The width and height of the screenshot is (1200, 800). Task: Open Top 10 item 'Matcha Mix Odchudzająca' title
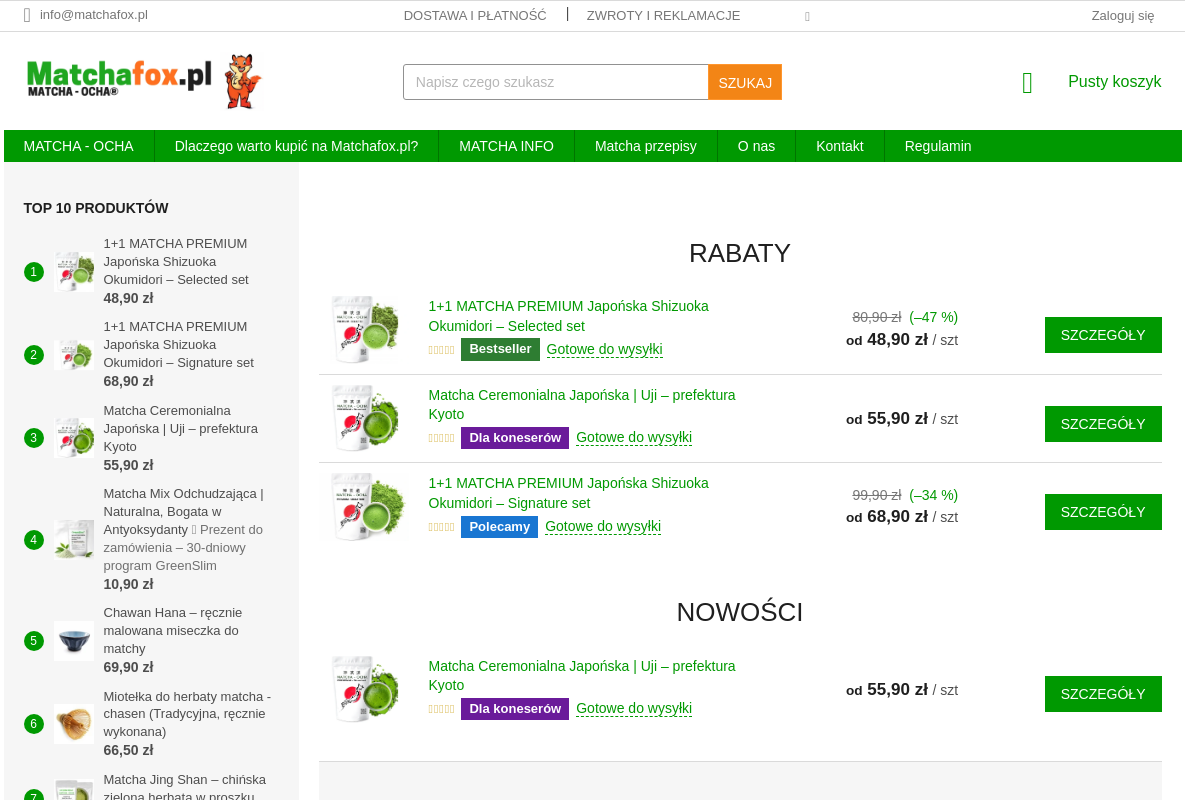coord(183,530)
